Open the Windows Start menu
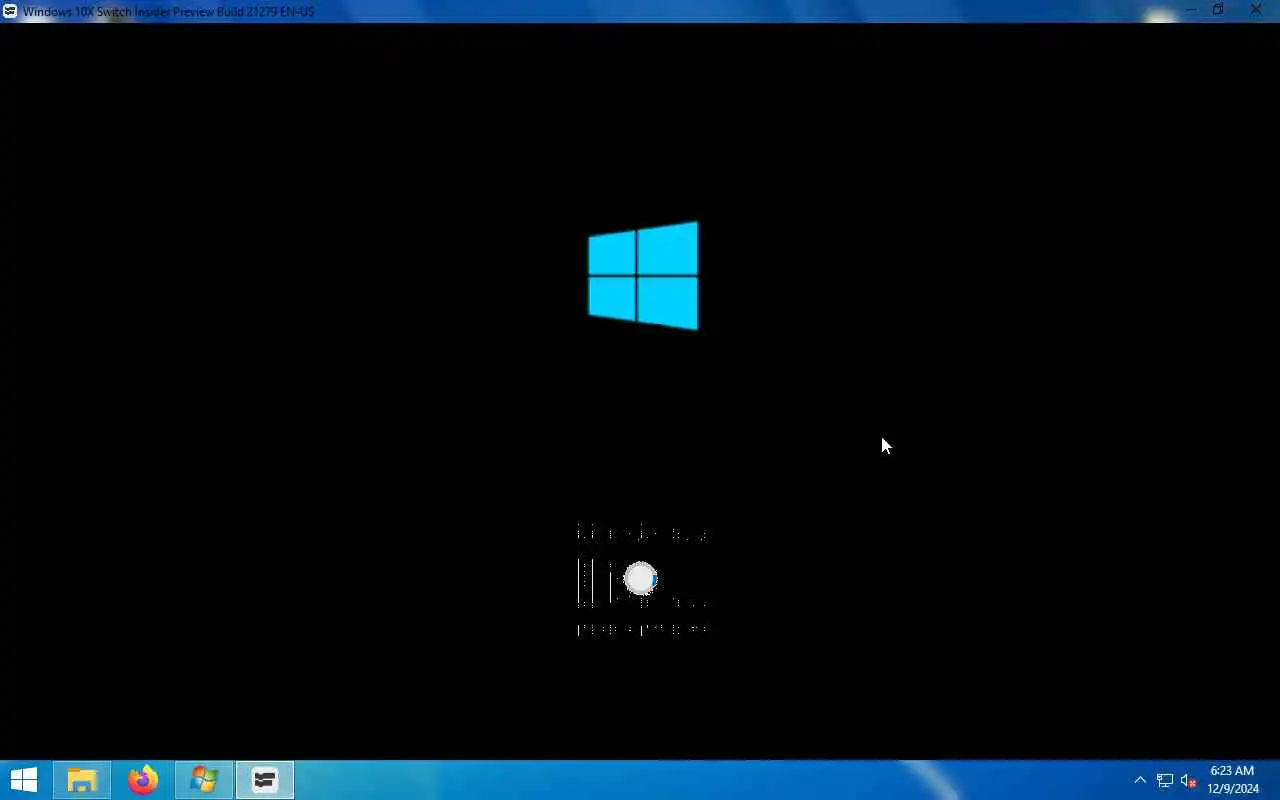1280x800 pixels. coord(23,780)
